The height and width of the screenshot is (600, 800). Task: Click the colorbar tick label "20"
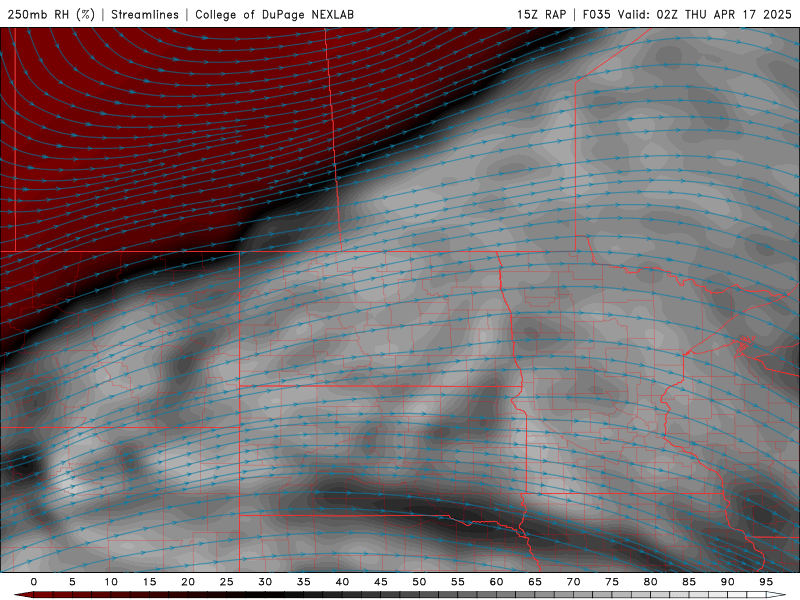pos(188,582)
